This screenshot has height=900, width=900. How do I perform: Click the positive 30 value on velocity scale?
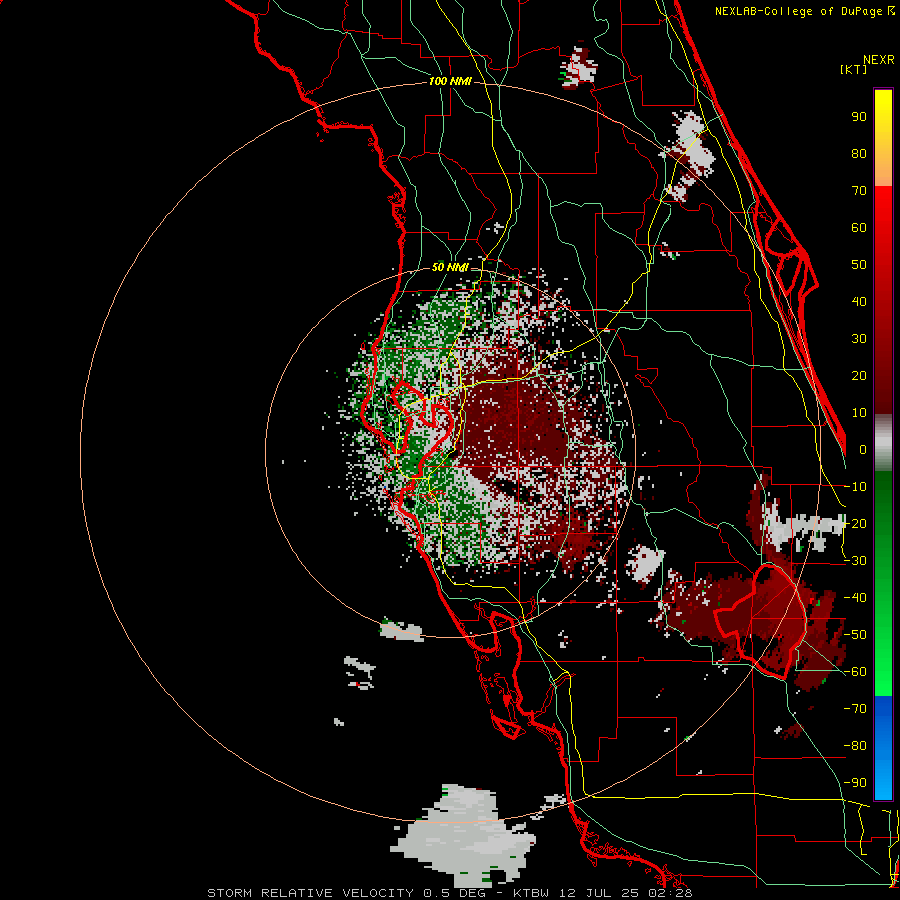[x=859, y=338]
